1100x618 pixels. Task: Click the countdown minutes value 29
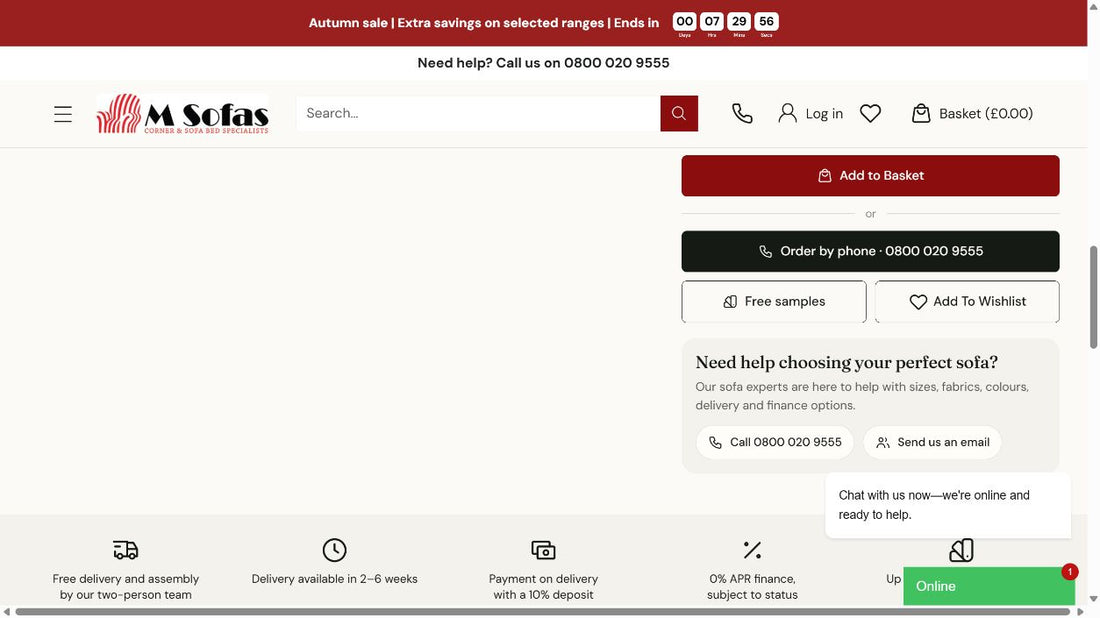[x=739, y=21]
